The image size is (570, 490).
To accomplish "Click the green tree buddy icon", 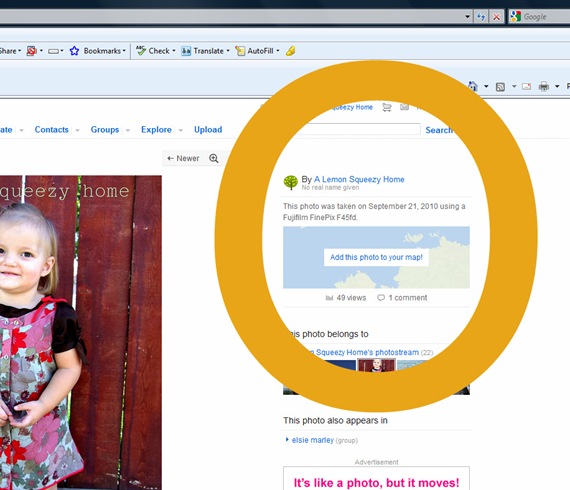I will [290, 182].
